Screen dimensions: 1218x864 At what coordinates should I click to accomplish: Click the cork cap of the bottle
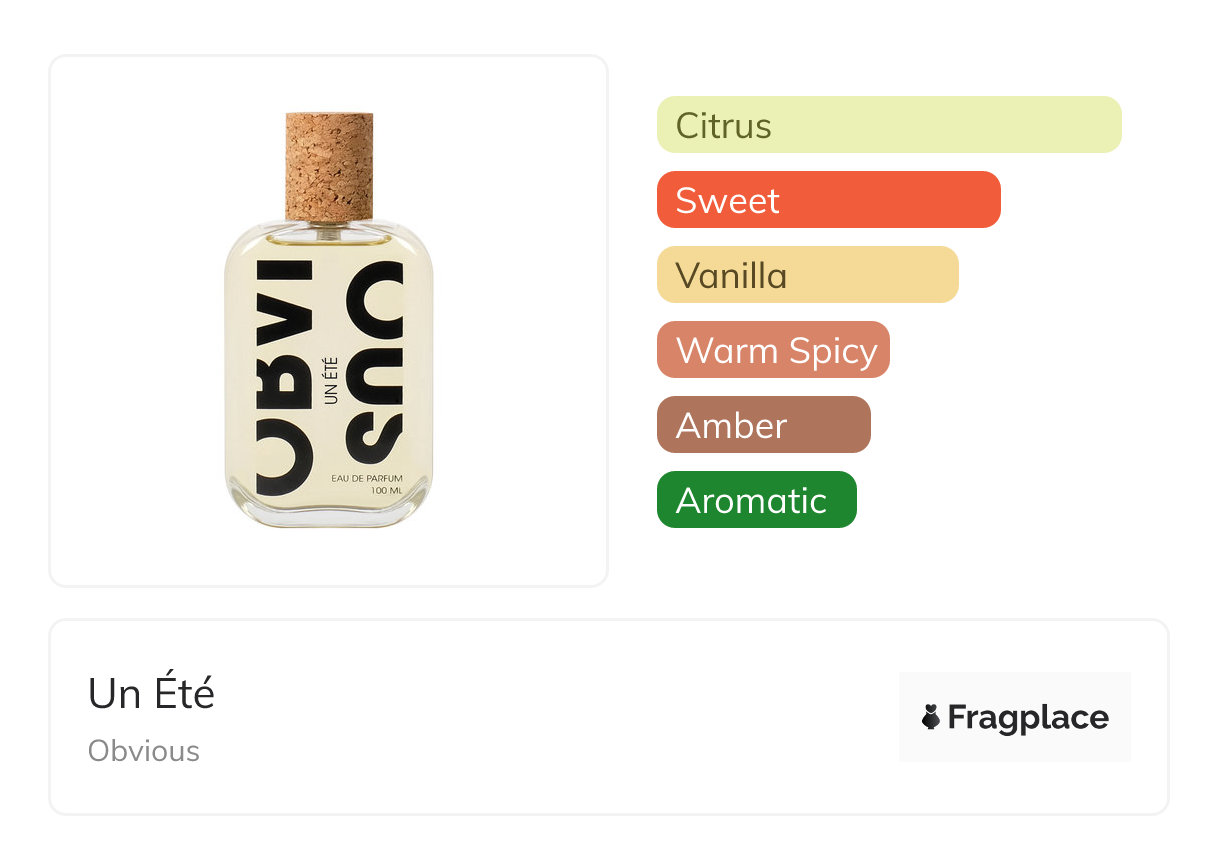[329, 166]
